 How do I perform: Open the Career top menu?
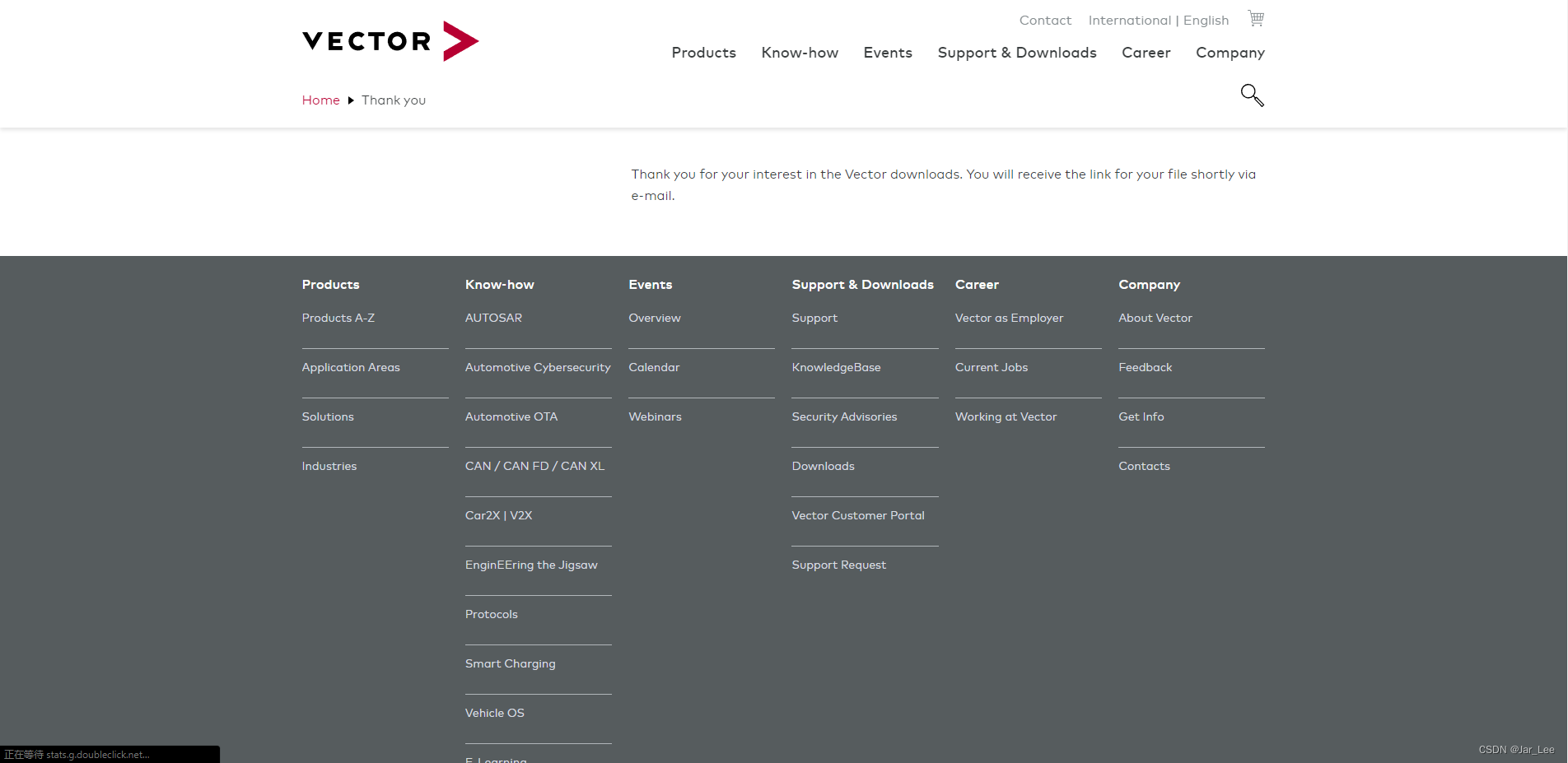pos(1146,53)
